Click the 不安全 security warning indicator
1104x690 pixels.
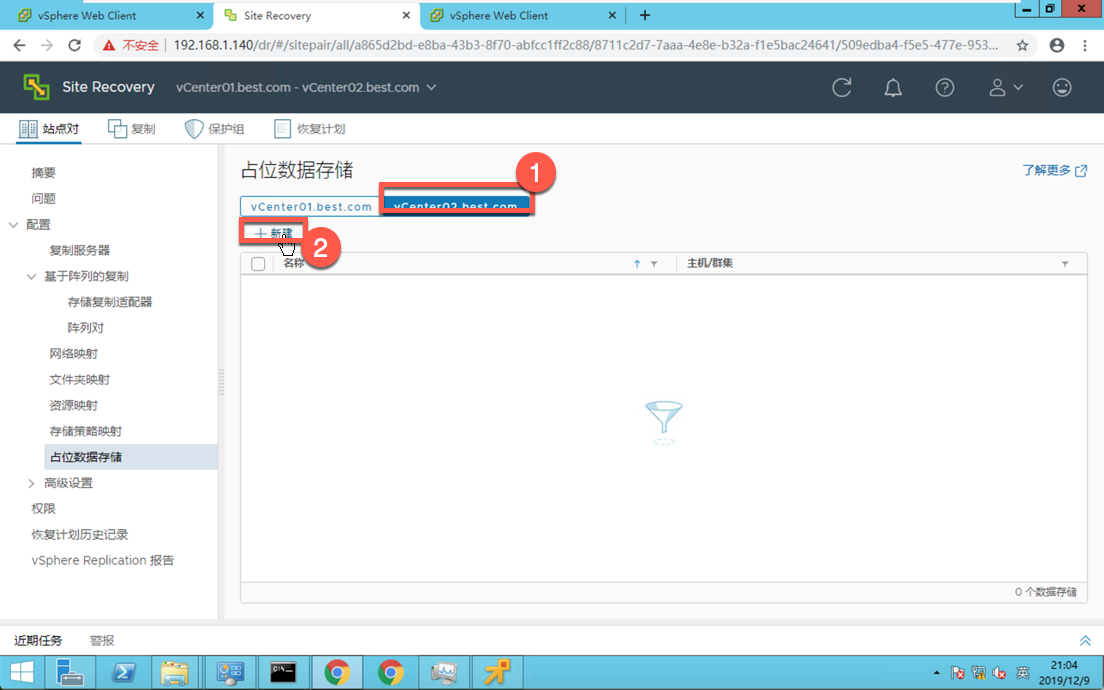pos(131,45)
